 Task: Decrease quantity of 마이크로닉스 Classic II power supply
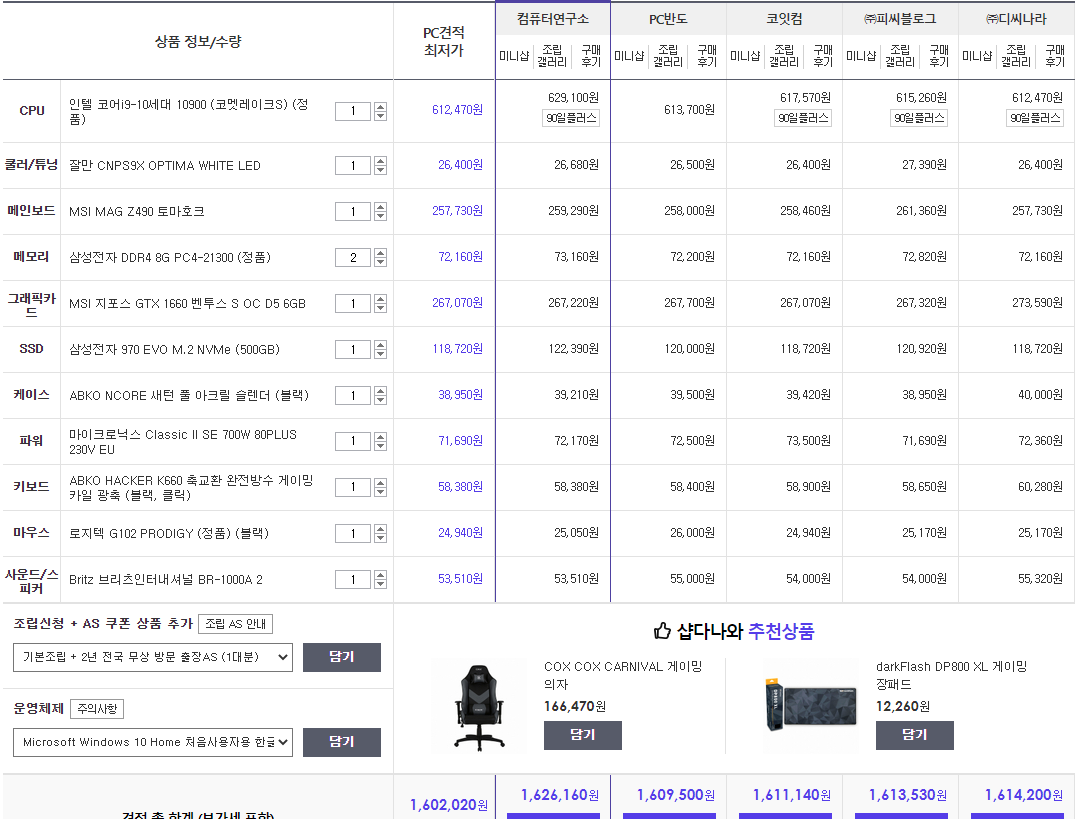381,446
